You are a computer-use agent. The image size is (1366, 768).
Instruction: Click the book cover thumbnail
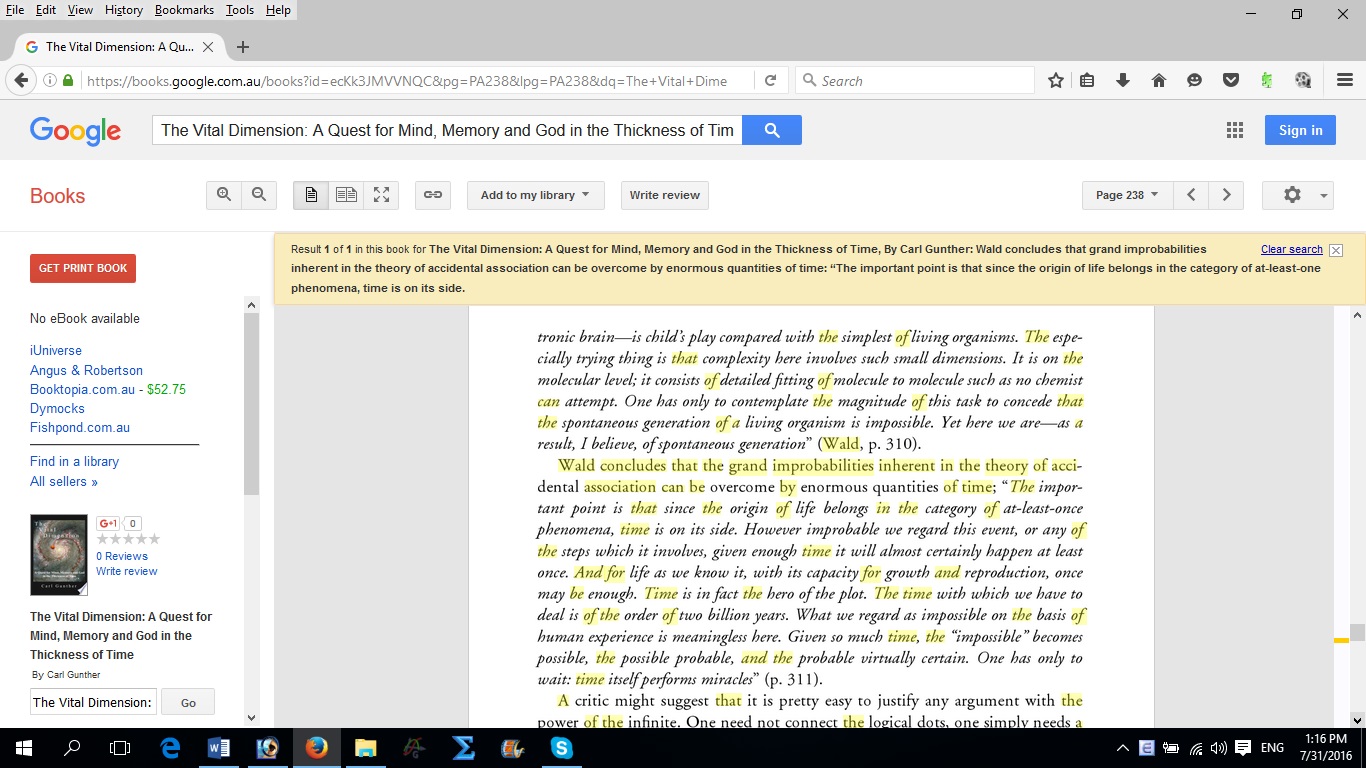[x=59, y=555]
